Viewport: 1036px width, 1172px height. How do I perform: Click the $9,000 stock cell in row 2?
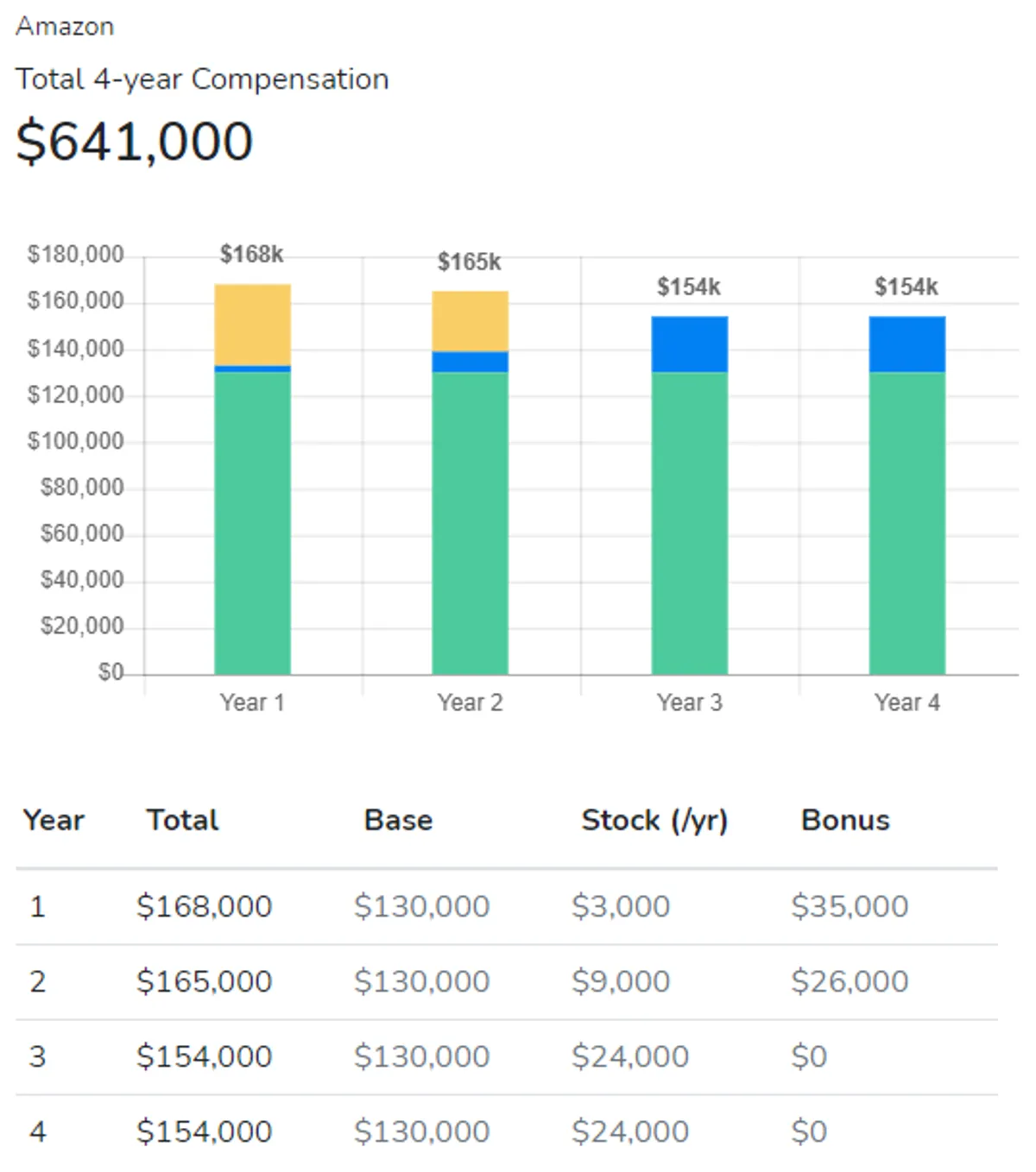tap(621, 981)
